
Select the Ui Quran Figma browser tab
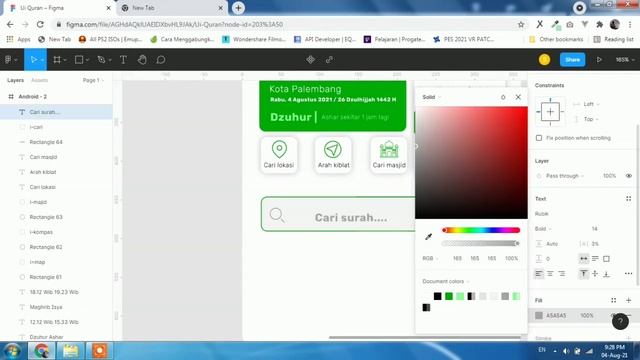click(x=60, y=8)
